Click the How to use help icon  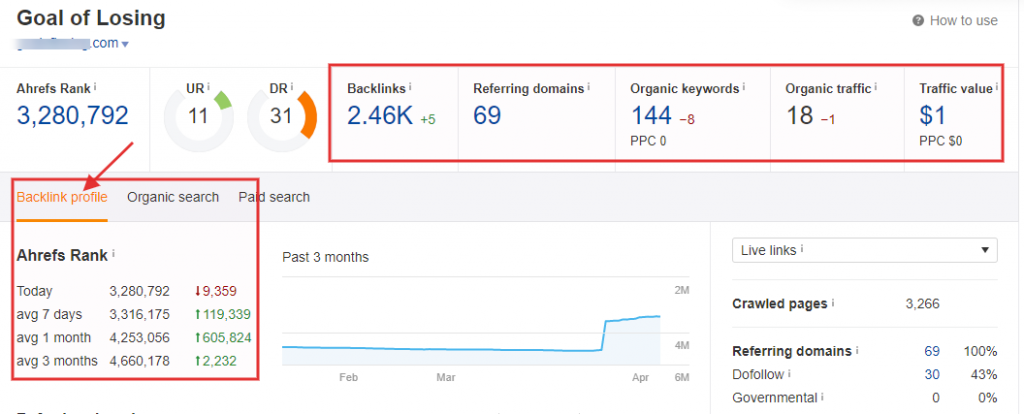tap(918, 21)
